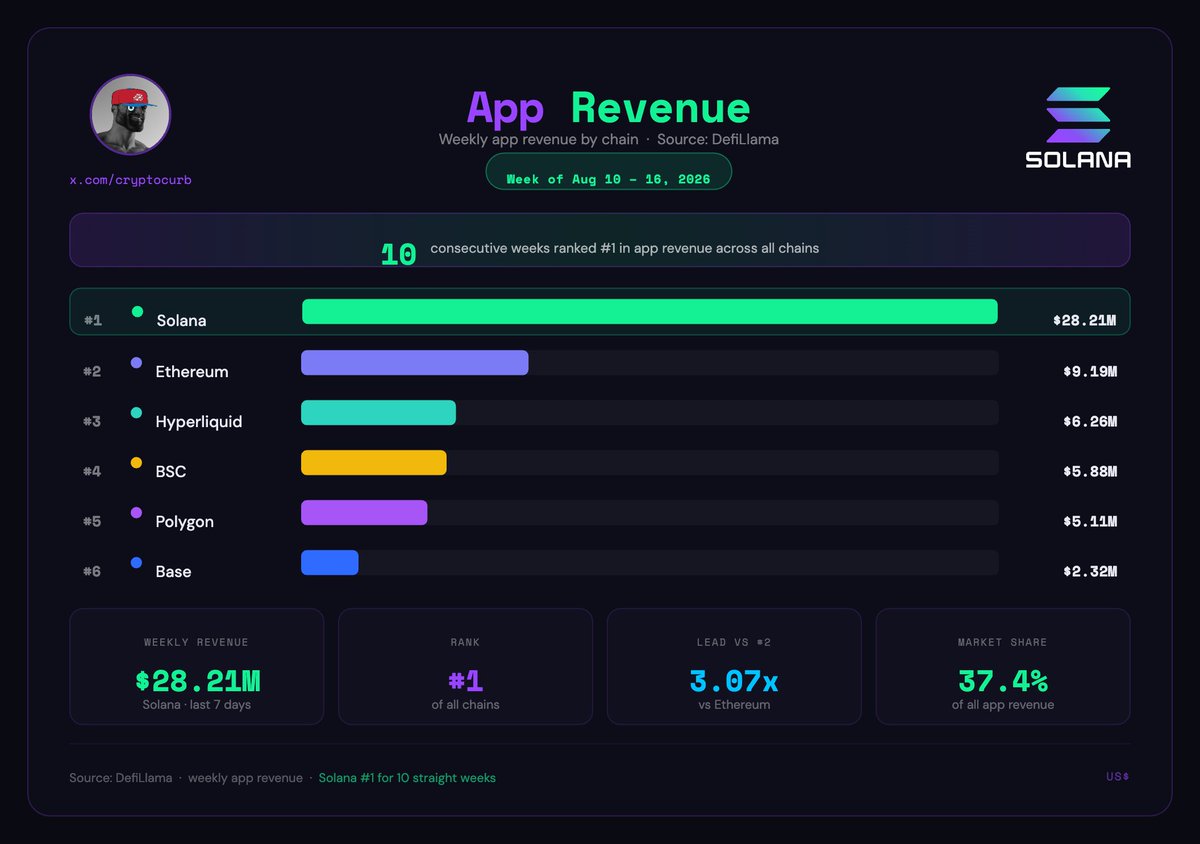Click the BSC chain name
The width and height of the screenshot is (1200, 844).
(x=171, y=471)
